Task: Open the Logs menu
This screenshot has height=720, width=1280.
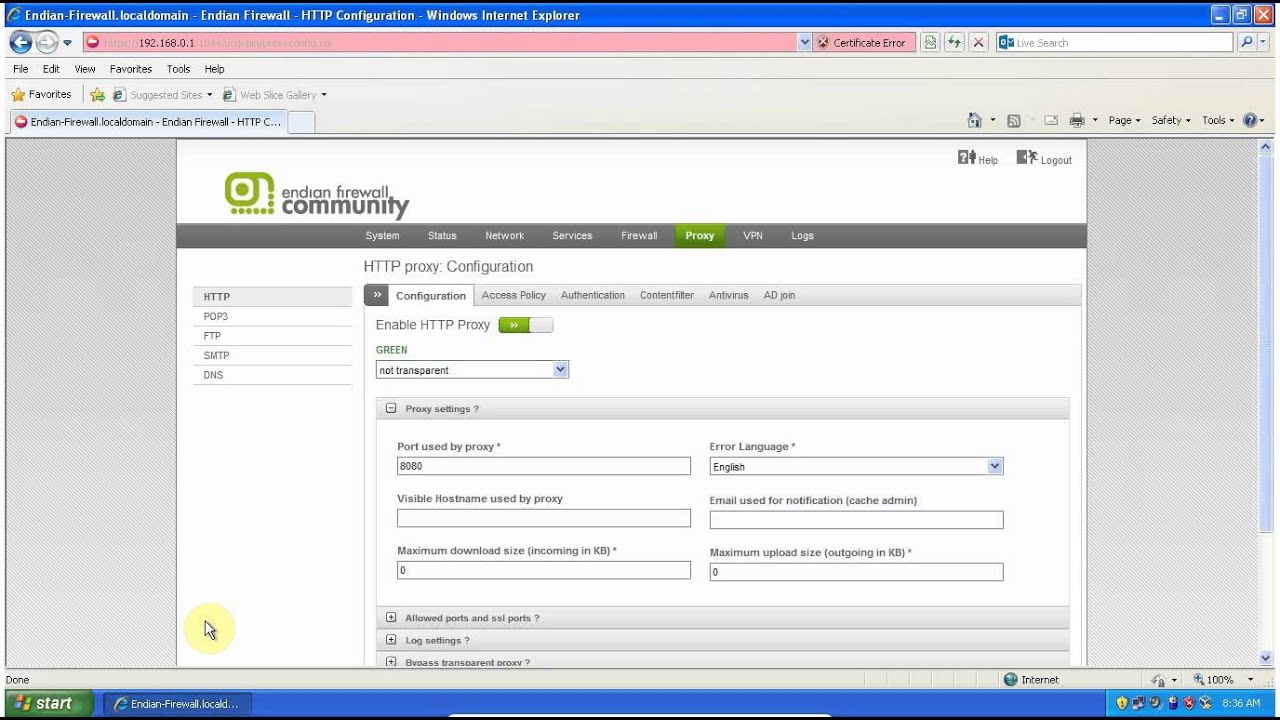Action: 802,236
